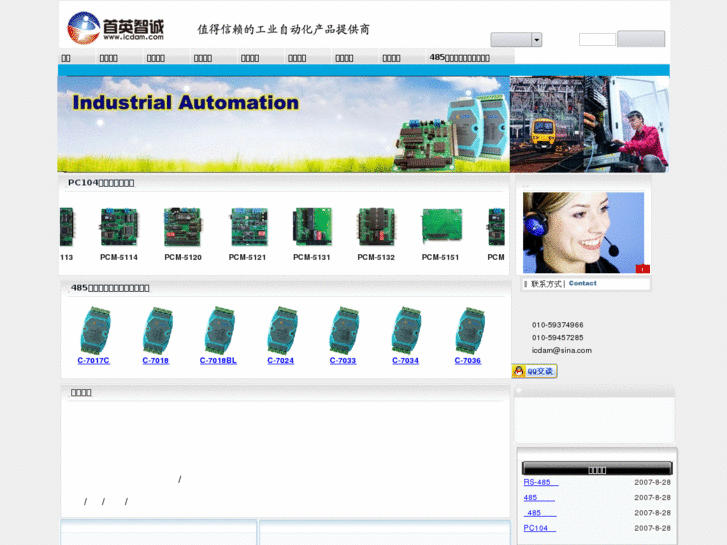Click the PCM-5131 board image
The image size is (727, 545).
(312, 227)
